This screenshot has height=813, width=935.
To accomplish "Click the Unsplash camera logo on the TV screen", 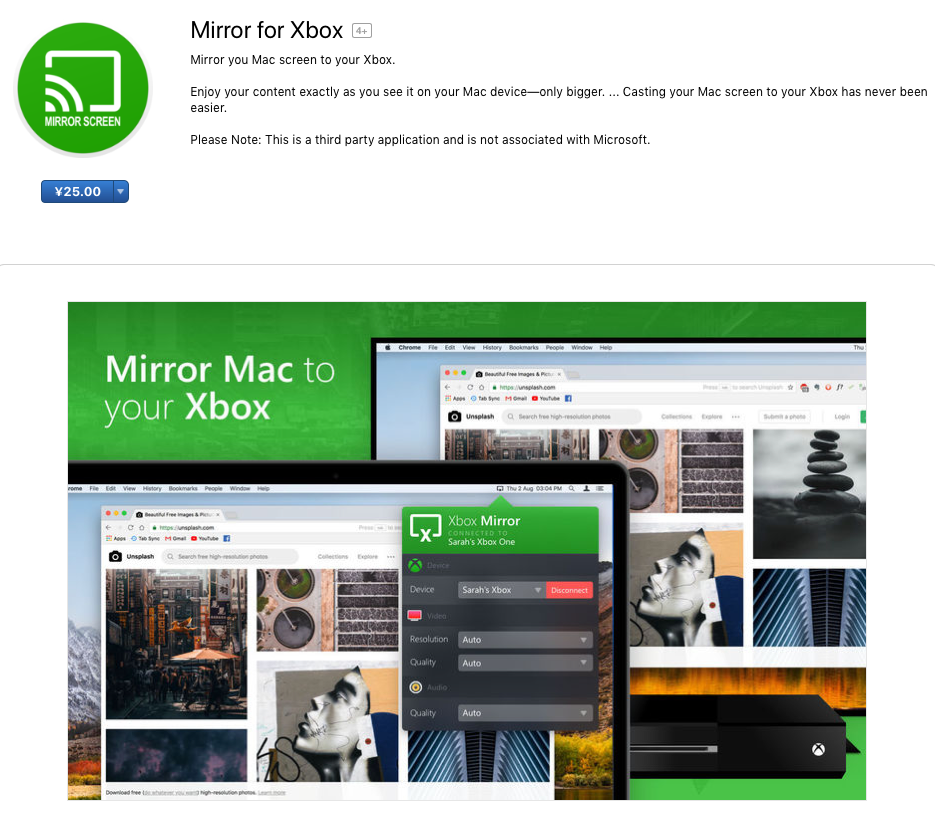I will 454,416.
